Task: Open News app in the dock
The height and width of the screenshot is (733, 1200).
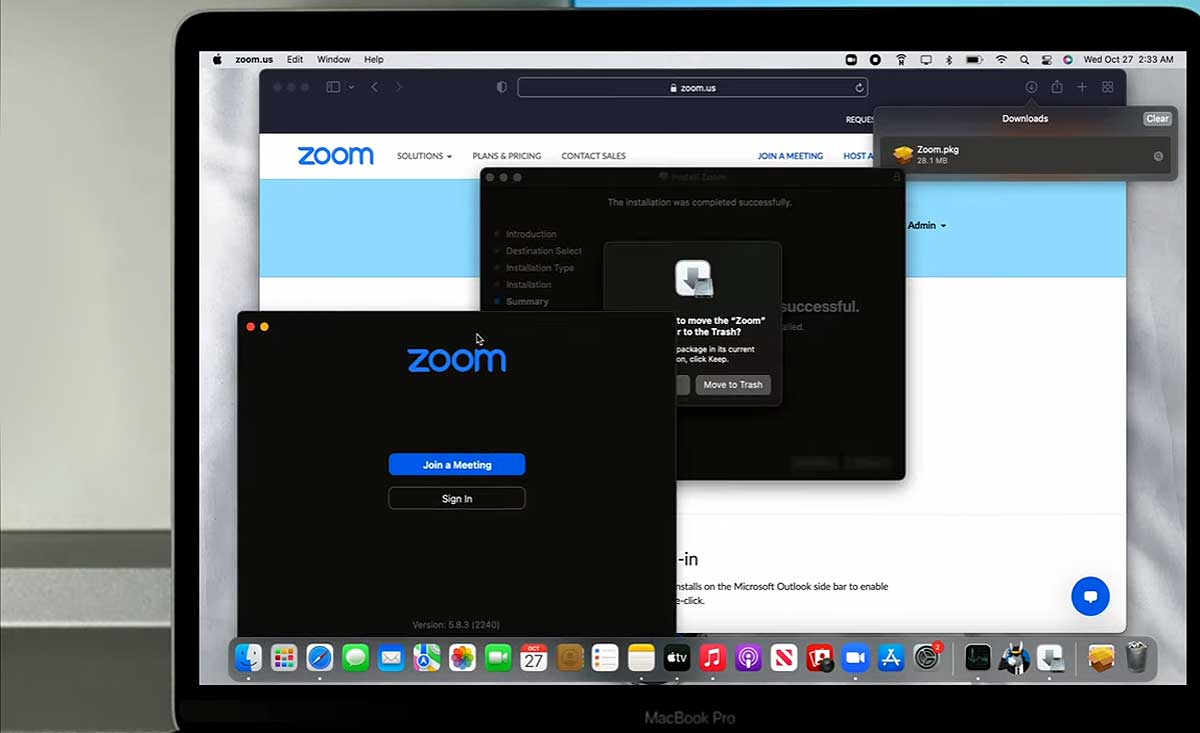Action: pos(784,657)
